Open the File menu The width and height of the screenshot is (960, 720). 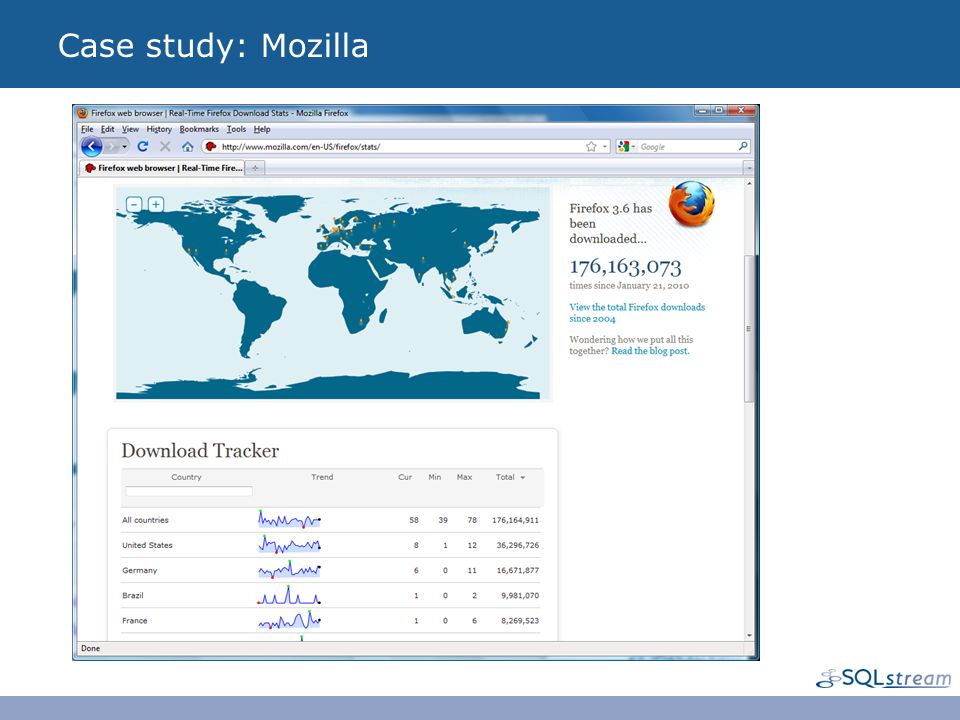point(87,129)
